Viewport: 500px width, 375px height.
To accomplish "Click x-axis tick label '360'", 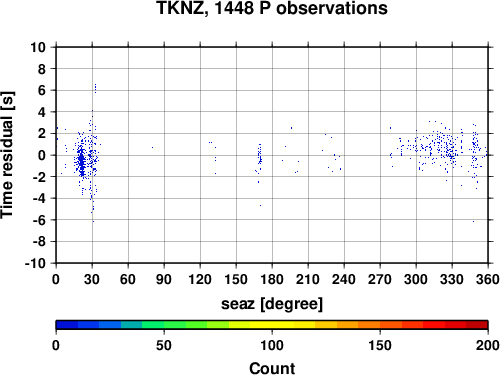I will (x=488, y=279).
